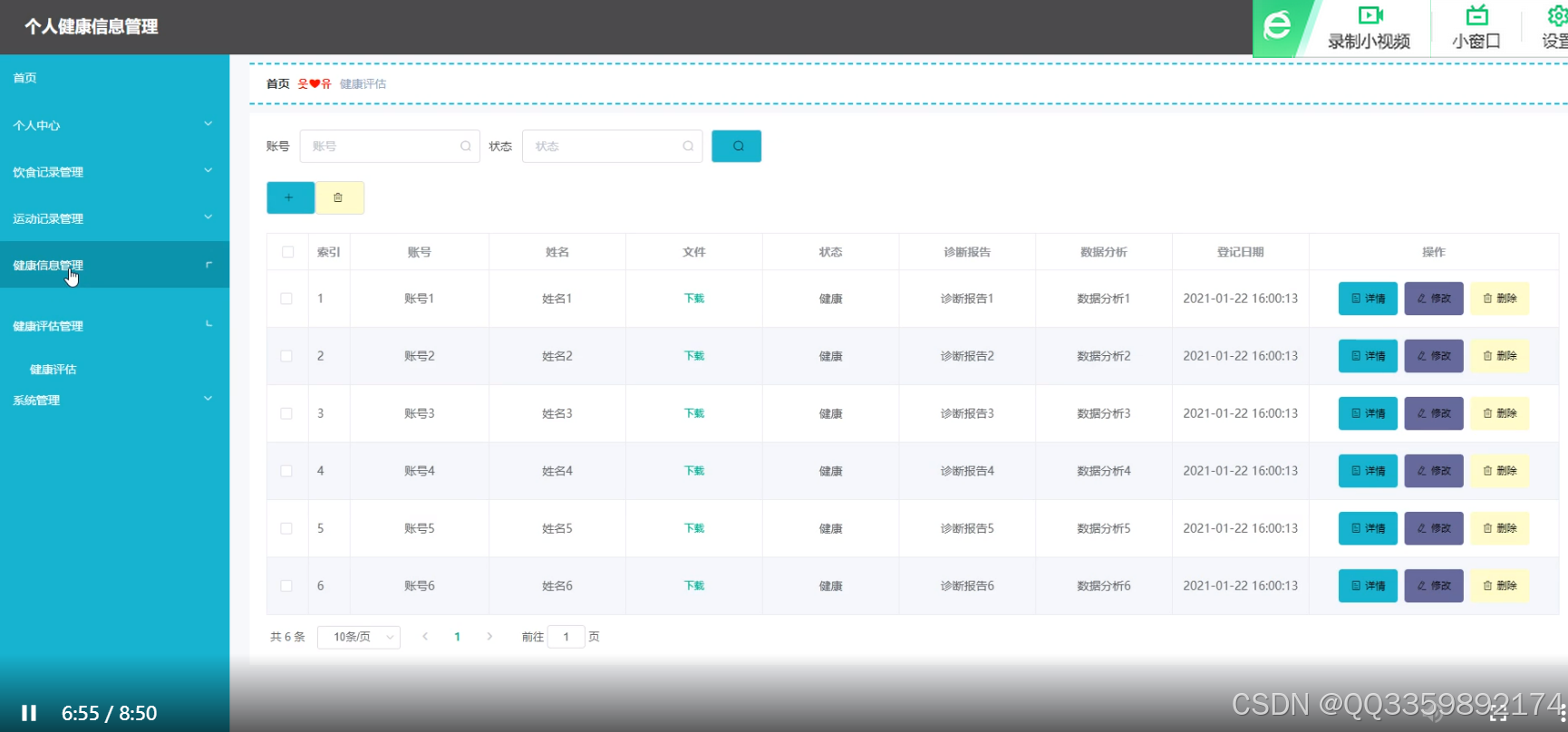Click 修改 for row 账号4
The image size is (1568, 732).
(1434, 471)
